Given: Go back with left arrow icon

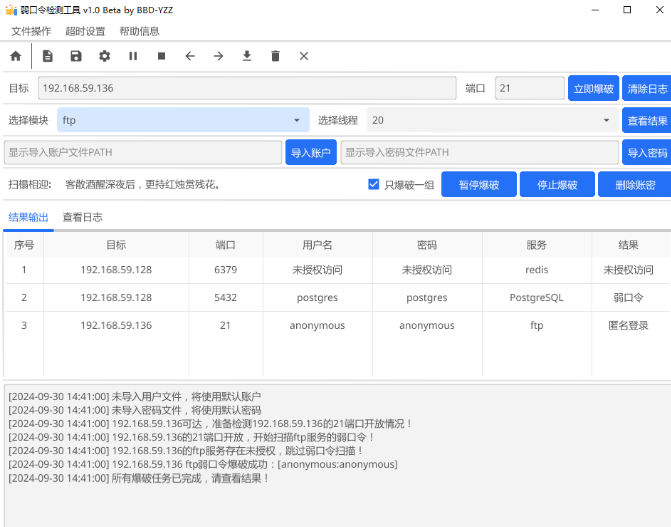Looking at the screenshot, I should [x=190, y=56].
